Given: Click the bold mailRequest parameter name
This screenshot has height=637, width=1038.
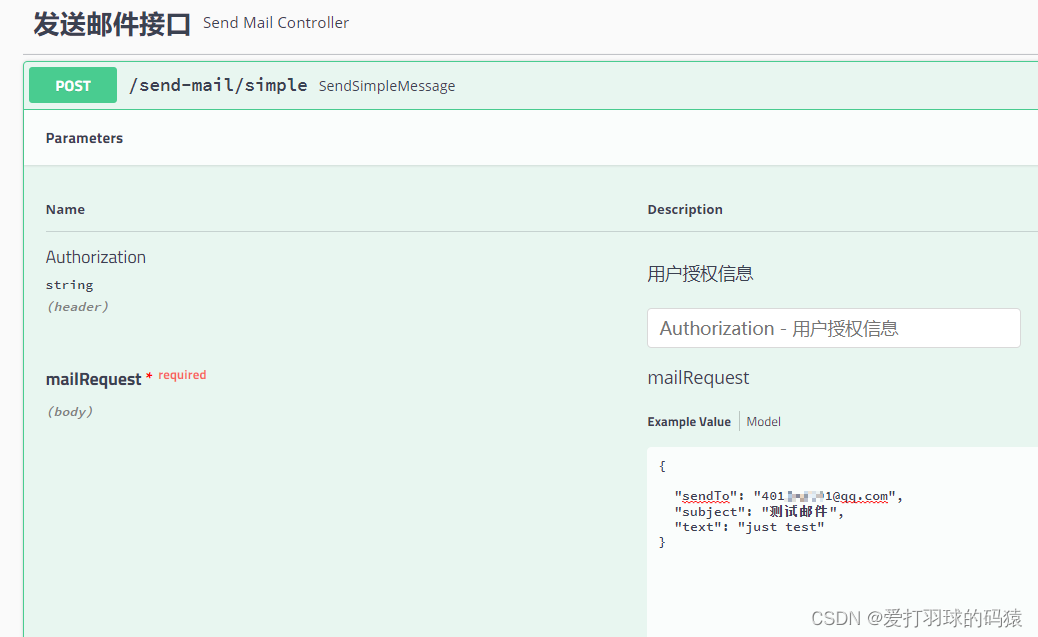Looking at the screenshot, I should pos(94,379).
